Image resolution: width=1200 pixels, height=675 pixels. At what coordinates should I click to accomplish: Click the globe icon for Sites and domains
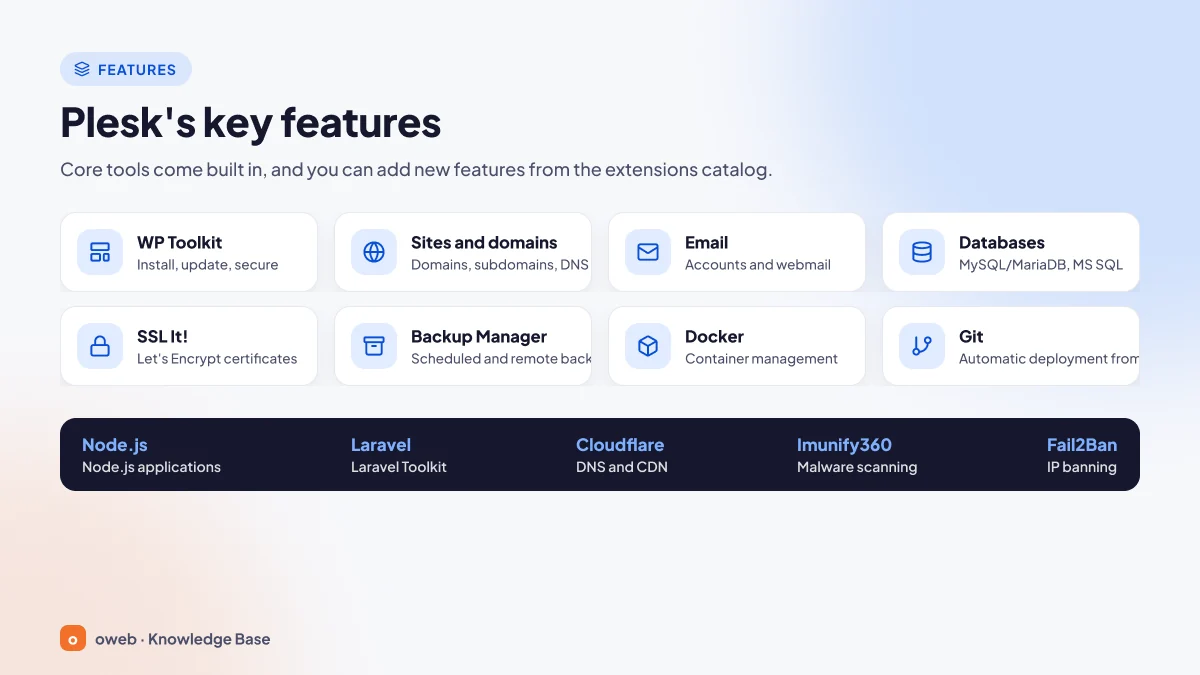point(374,252)
